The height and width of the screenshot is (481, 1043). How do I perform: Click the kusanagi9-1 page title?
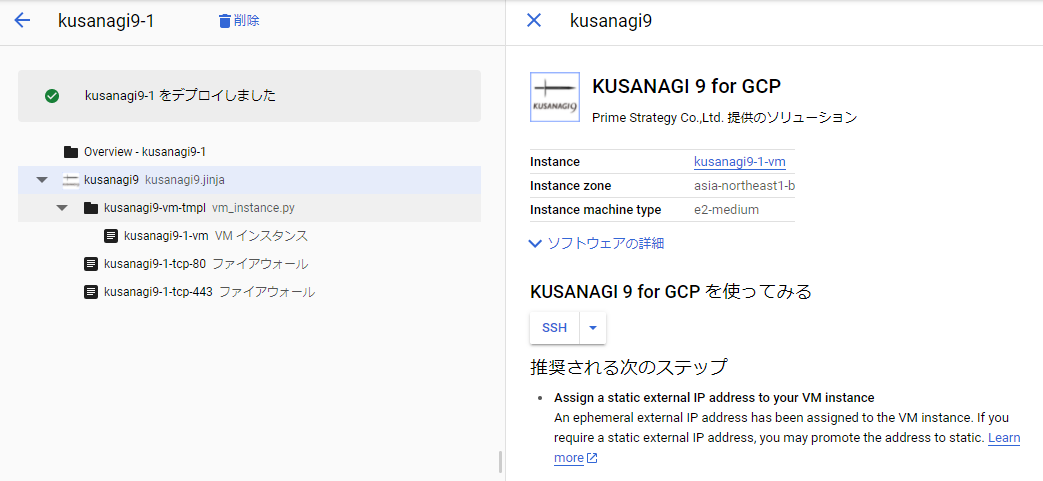(106, 21)
